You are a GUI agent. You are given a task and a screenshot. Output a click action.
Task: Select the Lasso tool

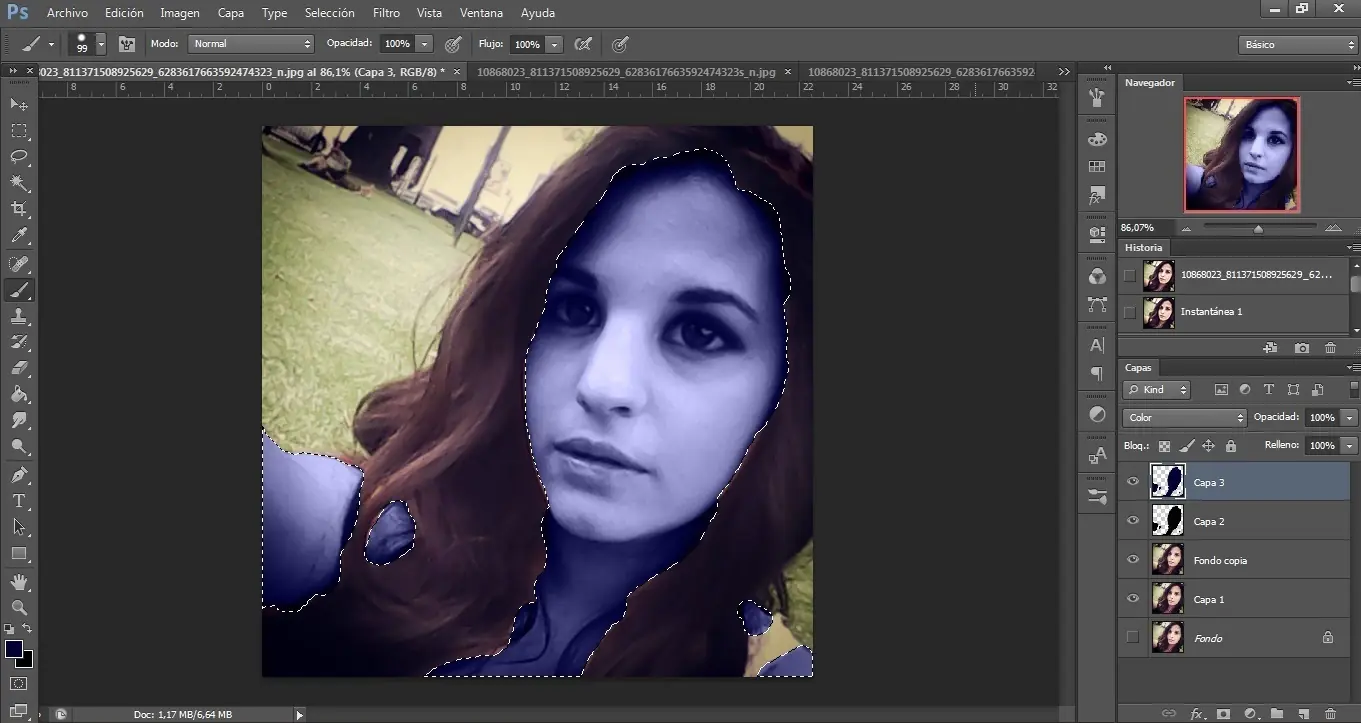(19, 157)
